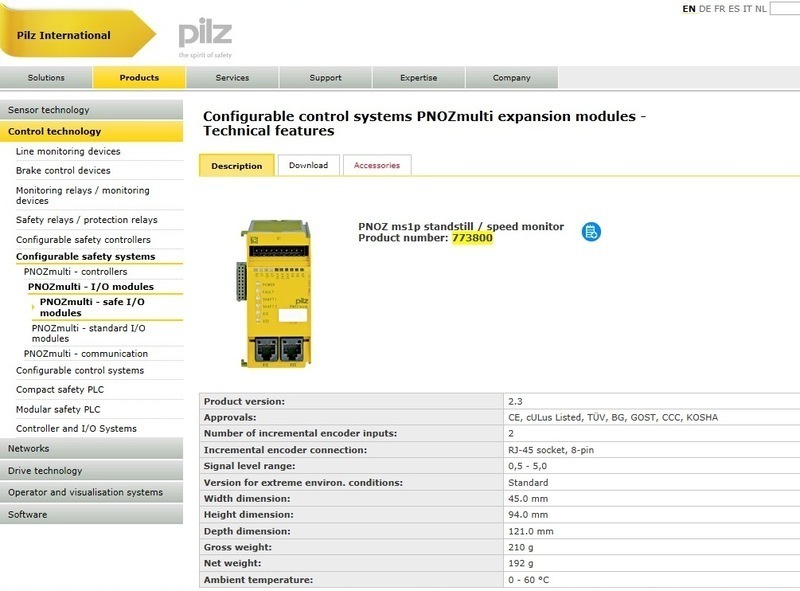Switch to the Description tab
Viewport: 800px width, 591px height.
[x=237, y=165]
